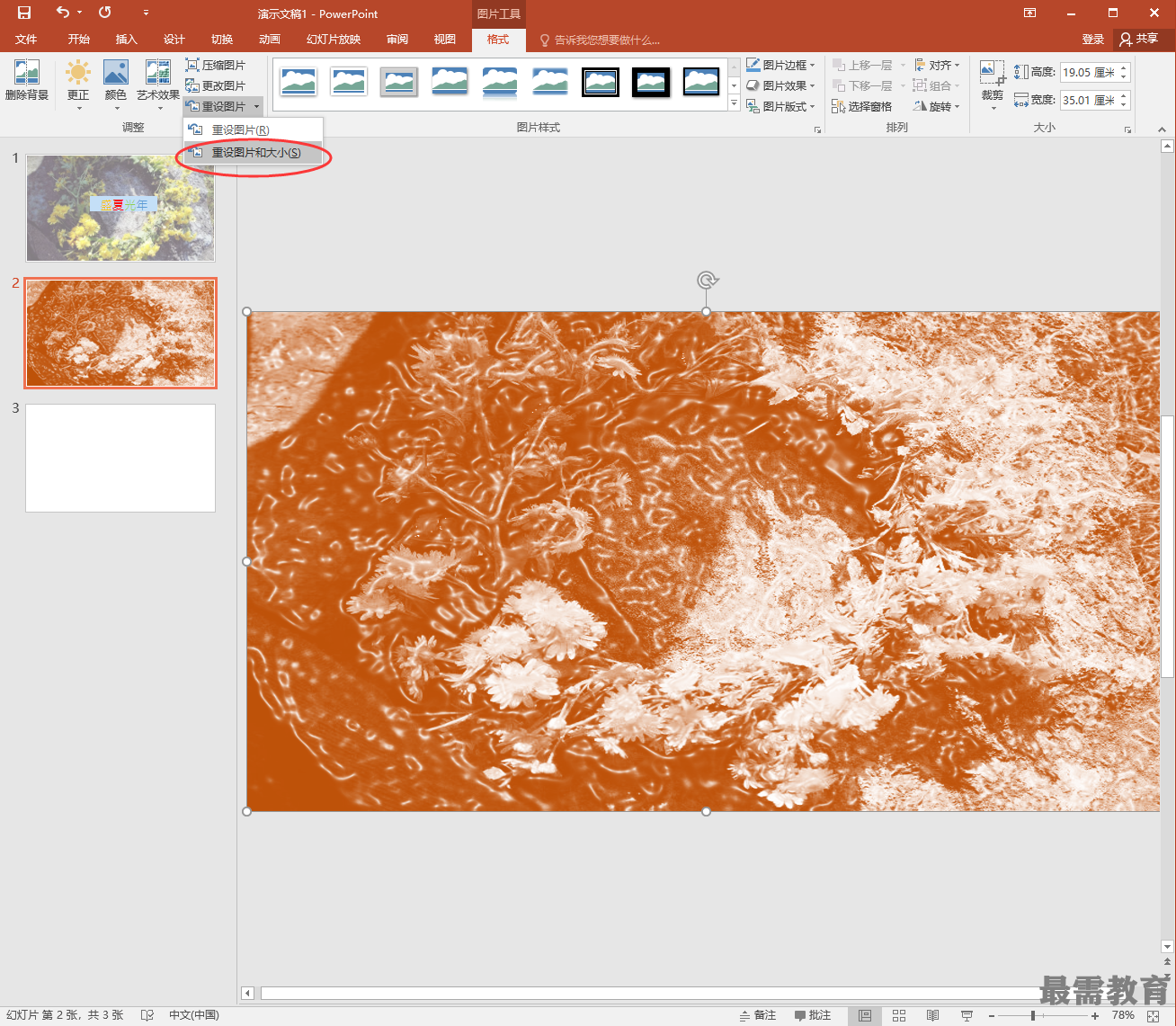Click the Share (共享) button

point(1139,39)
